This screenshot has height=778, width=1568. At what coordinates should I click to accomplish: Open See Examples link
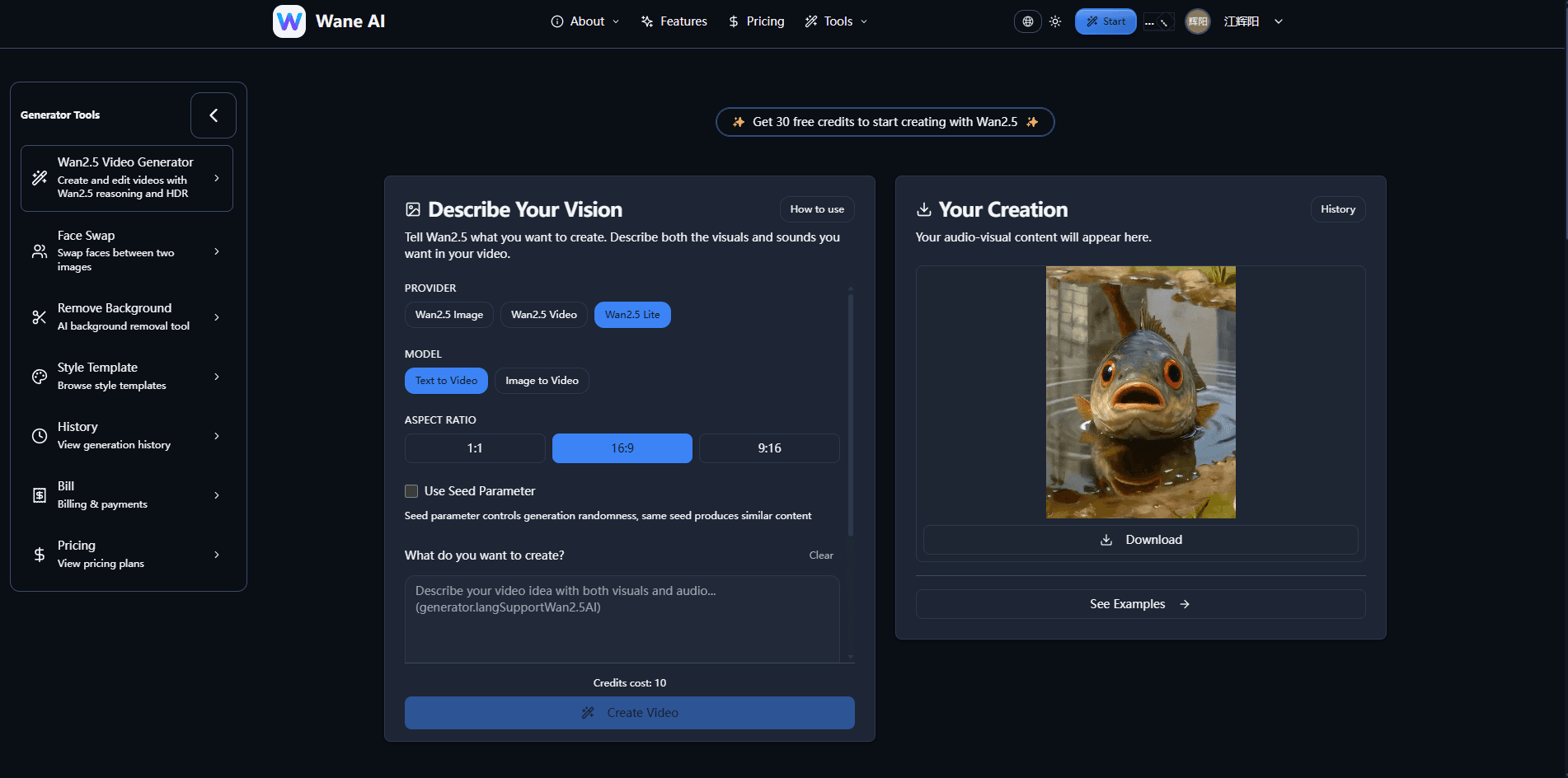coord(1141,604)
